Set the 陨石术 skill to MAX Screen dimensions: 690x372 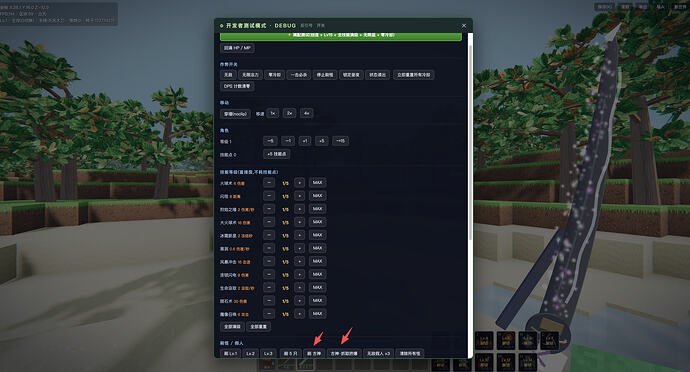click(317, 301)
